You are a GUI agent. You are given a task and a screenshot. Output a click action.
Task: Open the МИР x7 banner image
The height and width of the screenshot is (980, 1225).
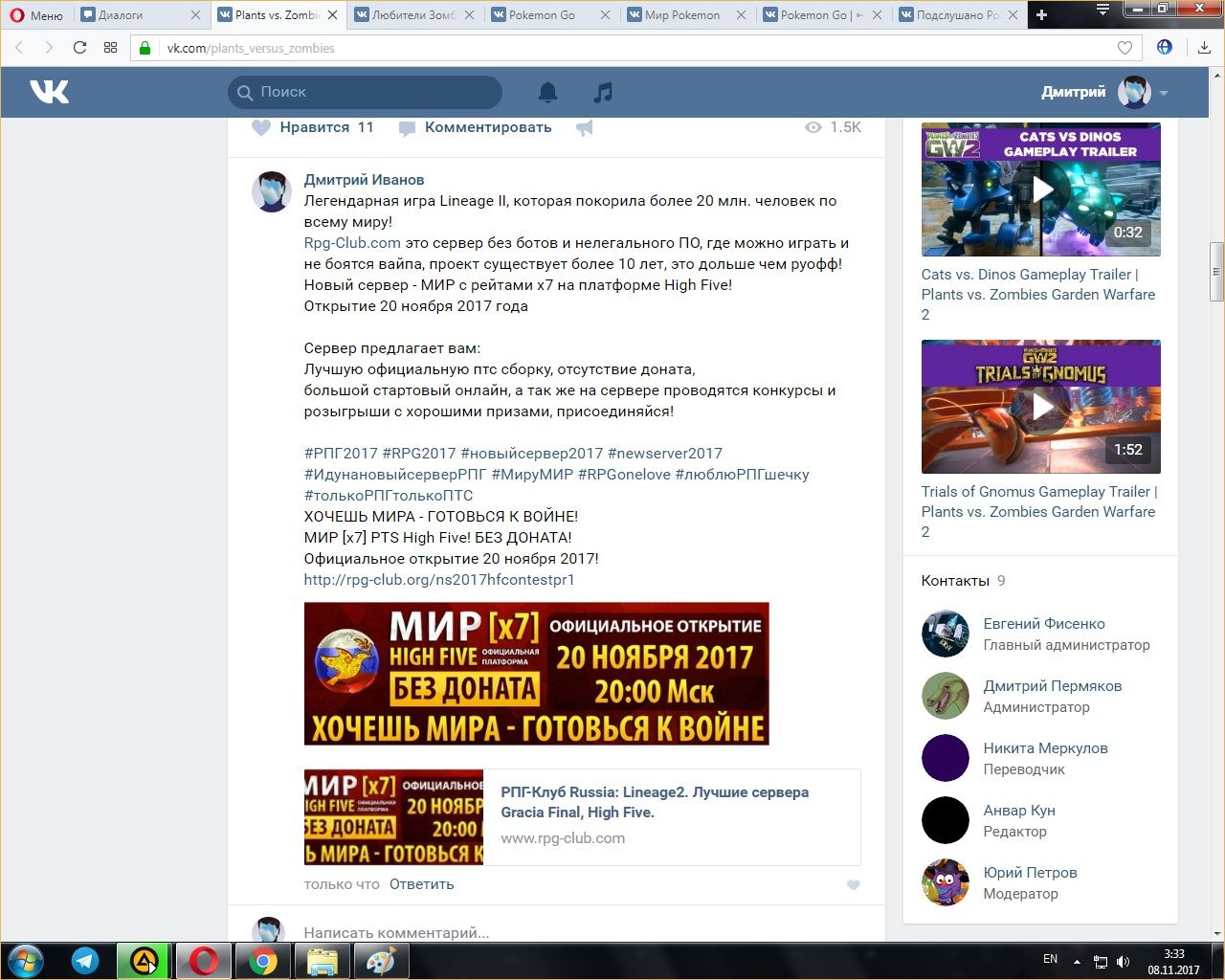[536, 674]
